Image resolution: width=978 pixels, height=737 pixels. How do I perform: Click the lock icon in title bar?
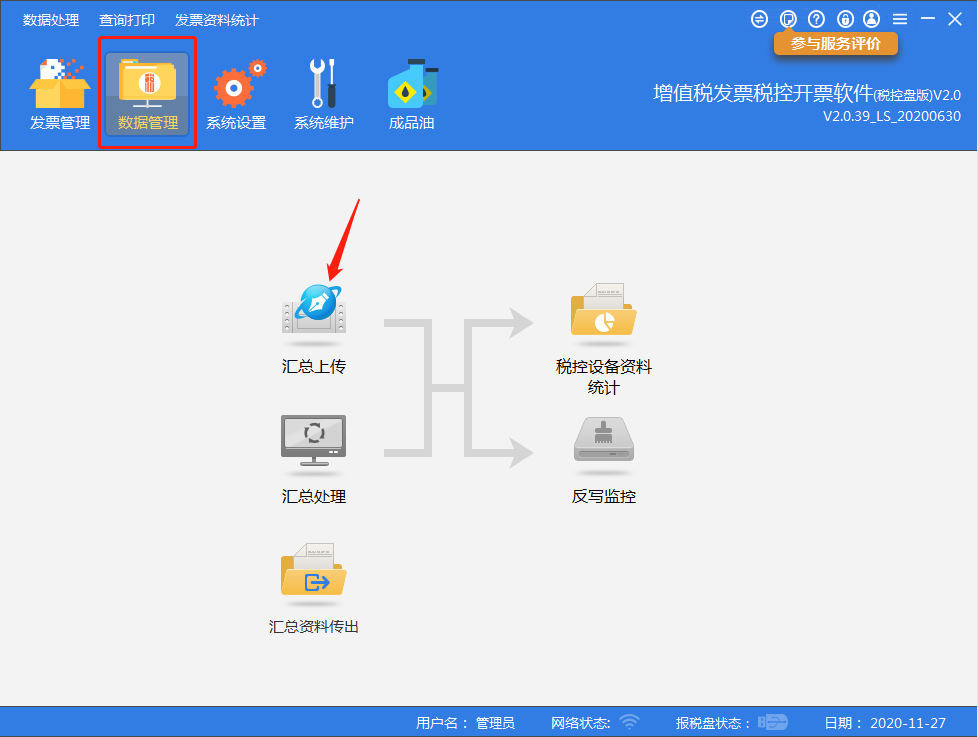click(x=845, y=19)
